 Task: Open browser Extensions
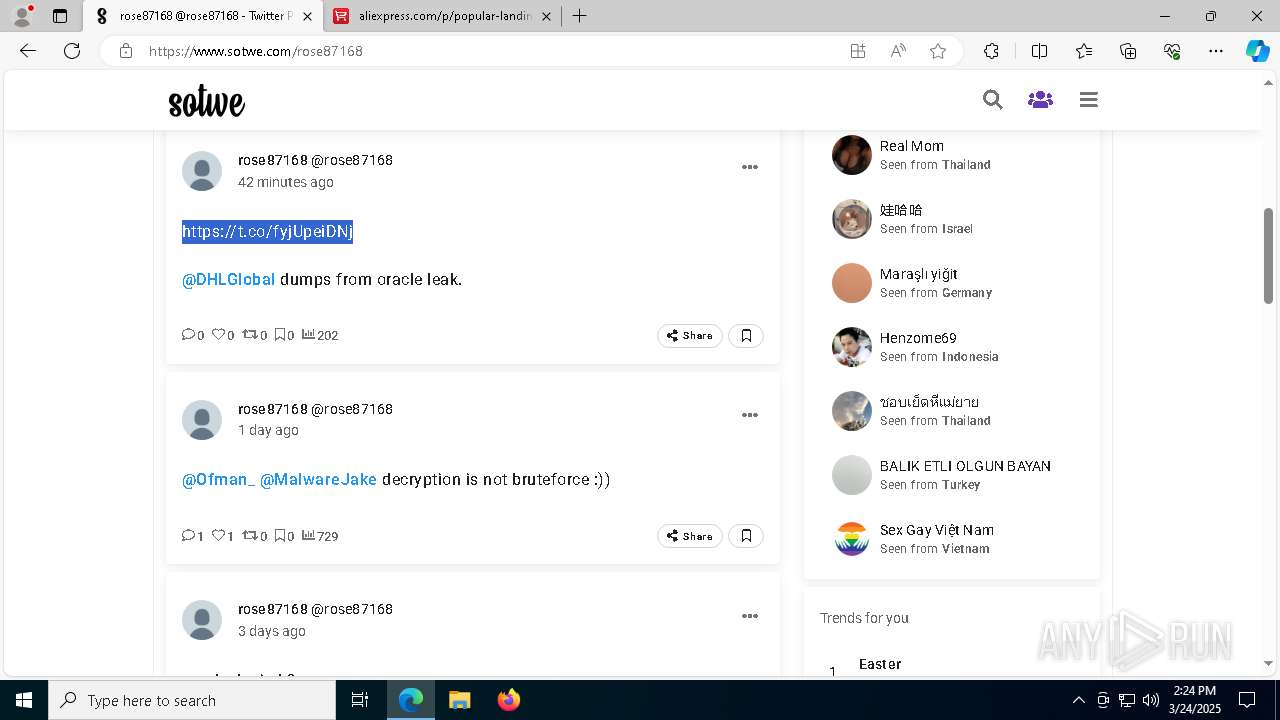click(991, 51)
